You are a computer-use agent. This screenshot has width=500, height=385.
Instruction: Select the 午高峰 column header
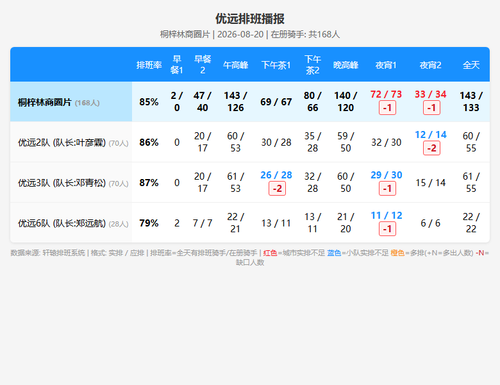[x=235, y=65]
